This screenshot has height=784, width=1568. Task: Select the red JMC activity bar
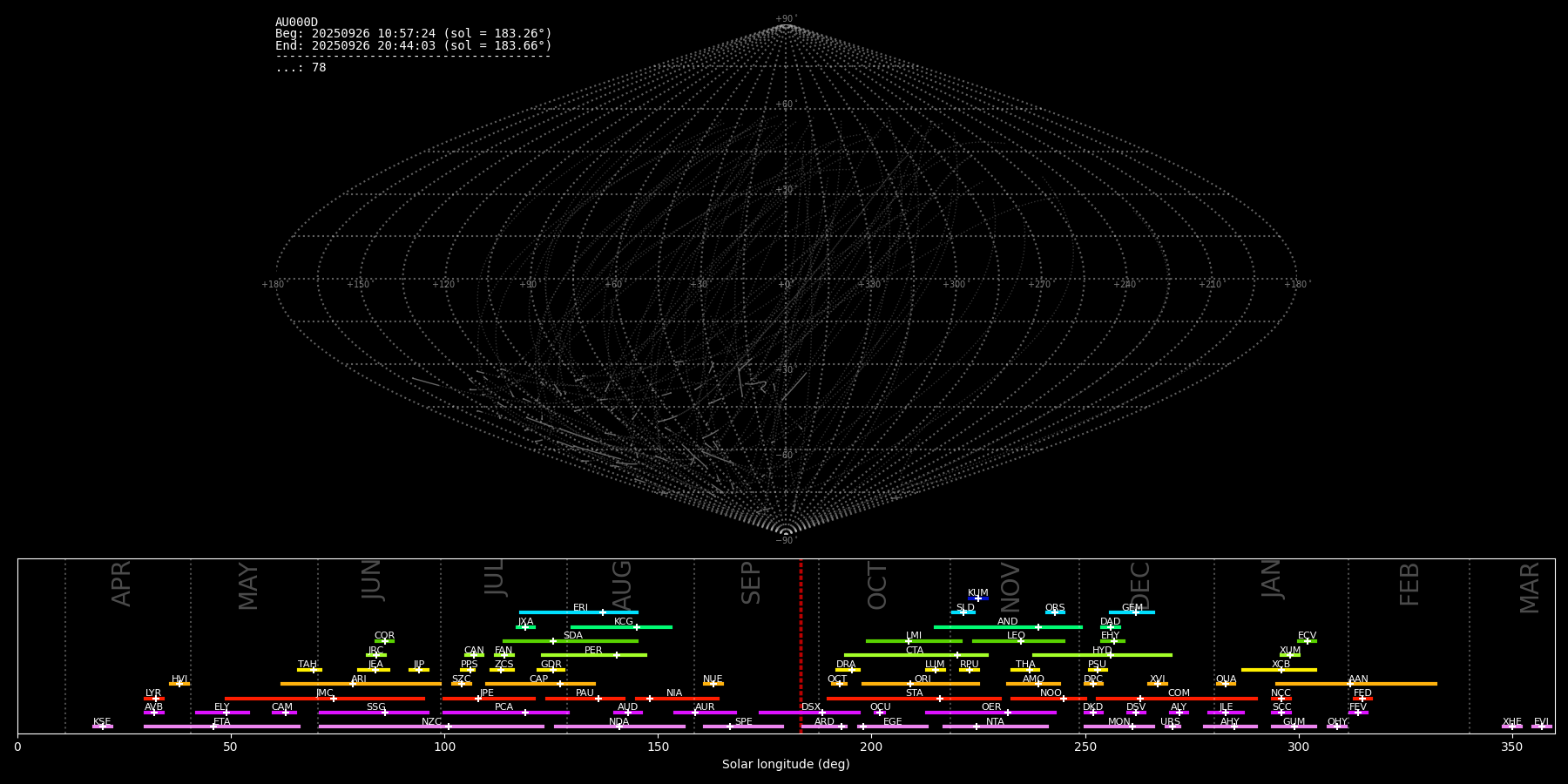pyautogui.click(x=325, y=699)
